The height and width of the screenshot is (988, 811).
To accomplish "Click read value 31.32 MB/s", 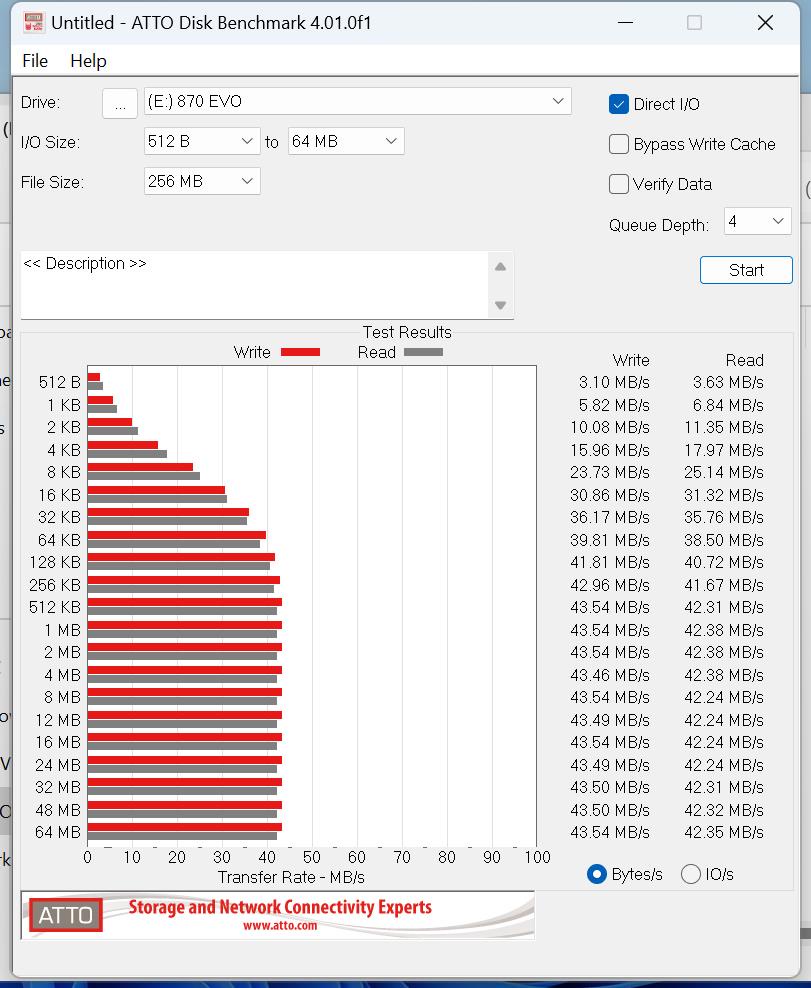I will click(x=723, y=495).
